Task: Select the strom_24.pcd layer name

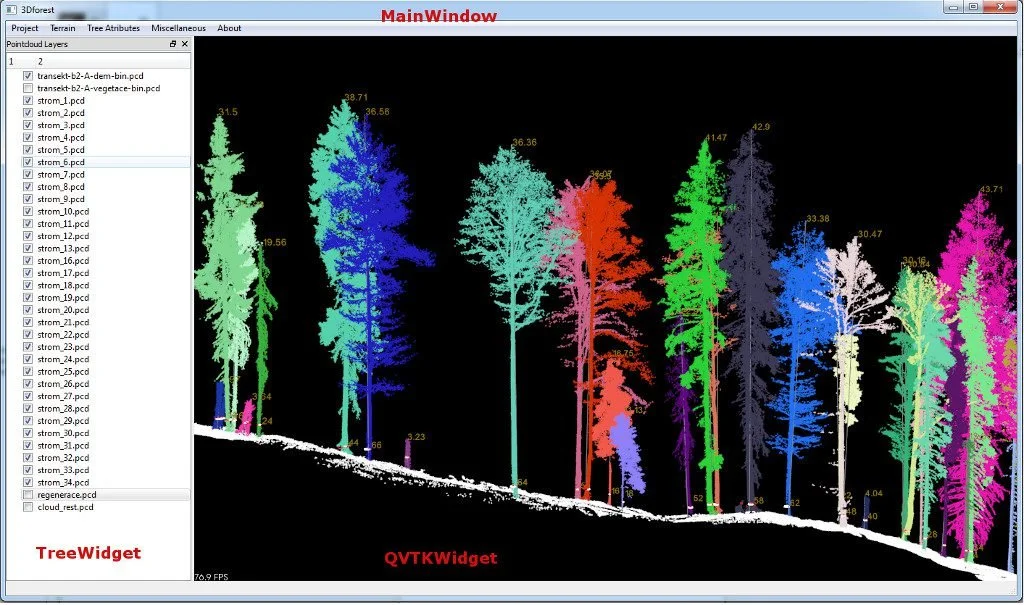Action: point(63,359)
